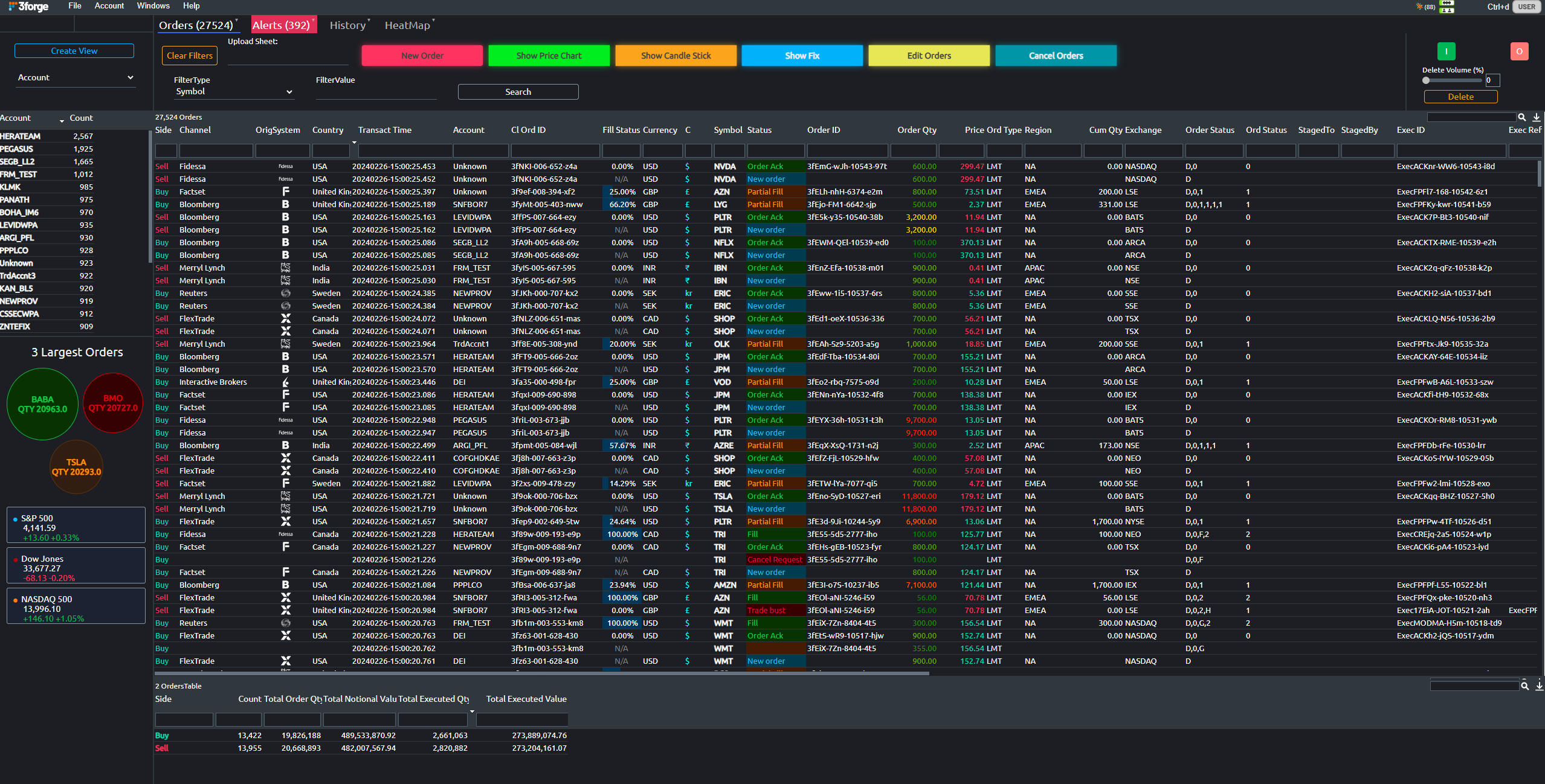
Task: Click the Clear Filters button
Action: coord(190,56)
